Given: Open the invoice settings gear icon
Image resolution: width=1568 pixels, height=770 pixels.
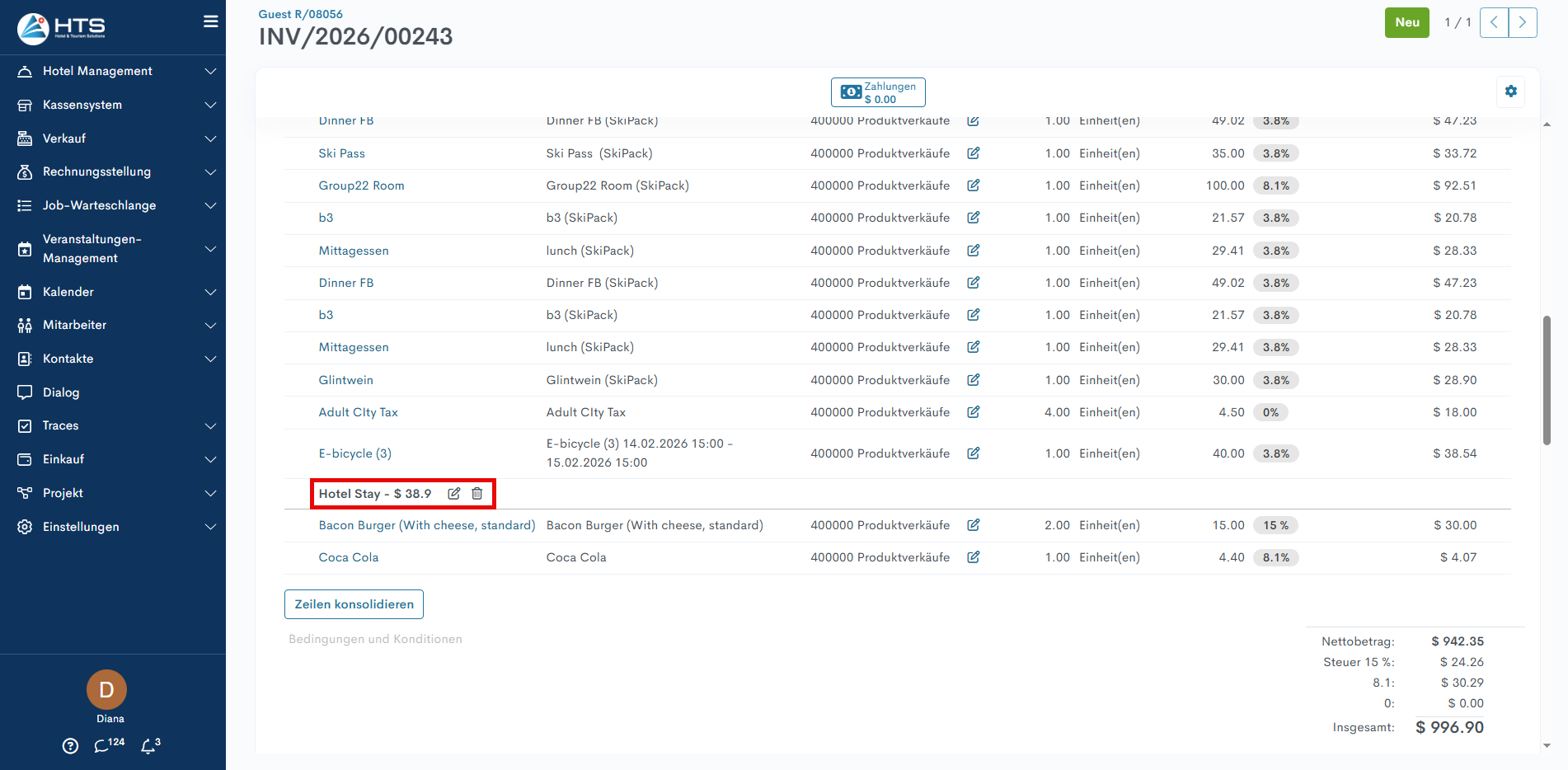Looking at the screenshot, I should (x=1510, y=92).
